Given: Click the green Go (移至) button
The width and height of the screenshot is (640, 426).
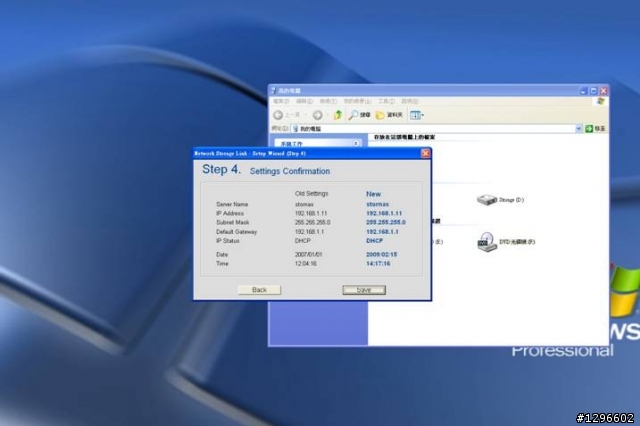Looking at the screenshot, I should point(595,129).
